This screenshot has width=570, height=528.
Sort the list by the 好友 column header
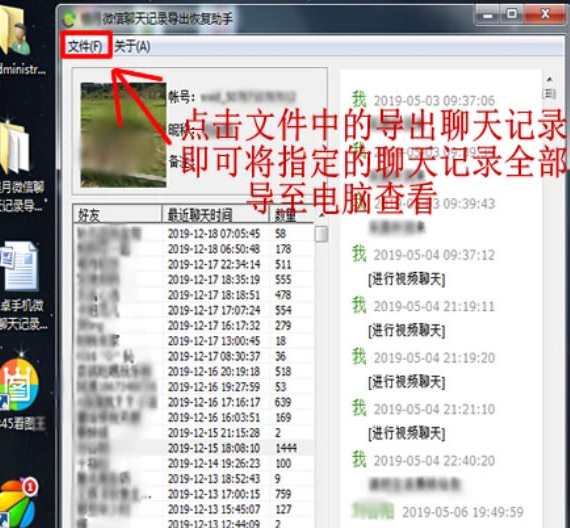coord(117,215)
